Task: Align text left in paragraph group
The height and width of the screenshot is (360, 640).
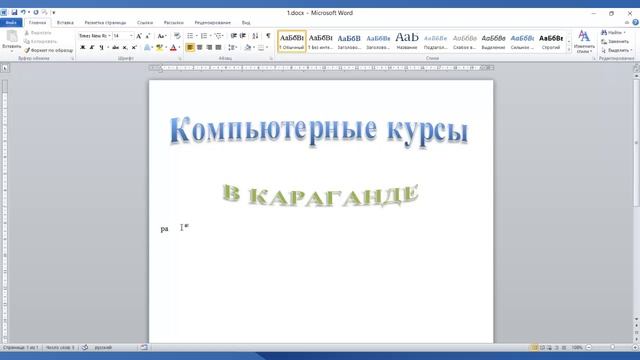Action: [x=190, y=48]
